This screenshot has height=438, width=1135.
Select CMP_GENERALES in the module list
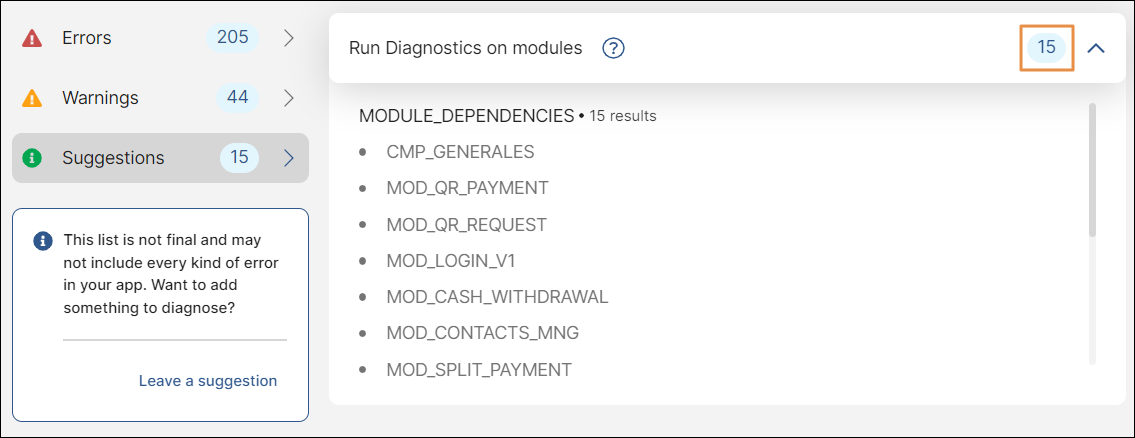[x=460, y=152]
